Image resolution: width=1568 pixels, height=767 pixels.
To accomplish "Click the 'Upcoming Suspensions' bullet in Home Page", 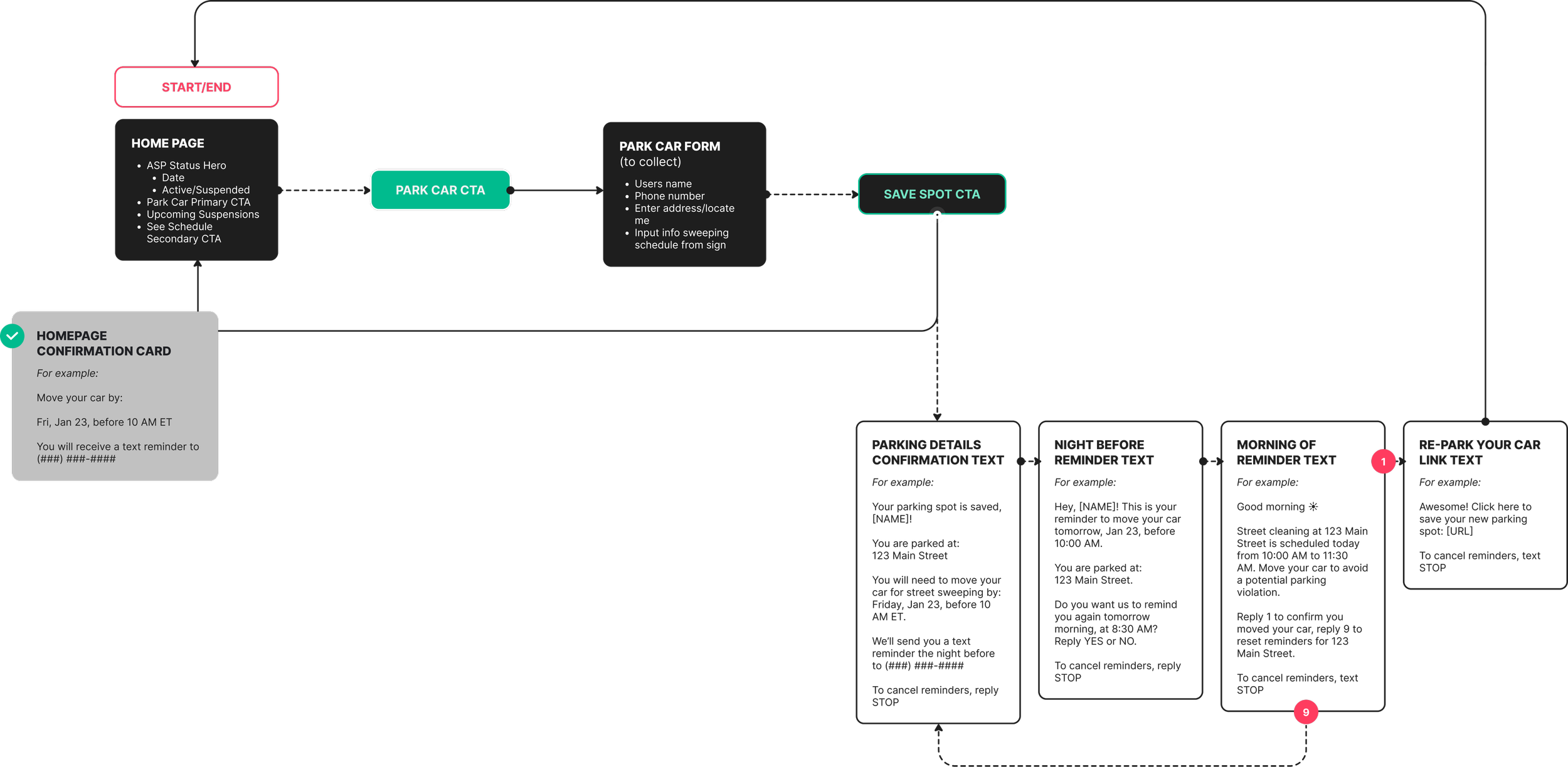I will (203, 214).
